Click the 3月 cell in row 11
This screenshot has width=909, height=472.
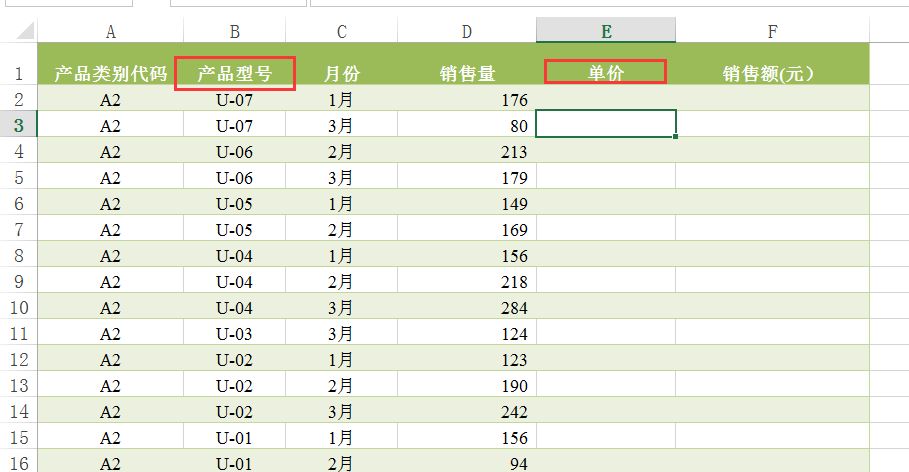tap(341, 333)
